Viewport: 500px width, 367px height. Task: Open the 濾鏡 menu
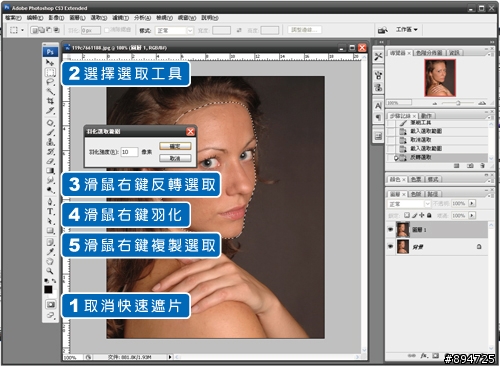[x=120, y=18]
